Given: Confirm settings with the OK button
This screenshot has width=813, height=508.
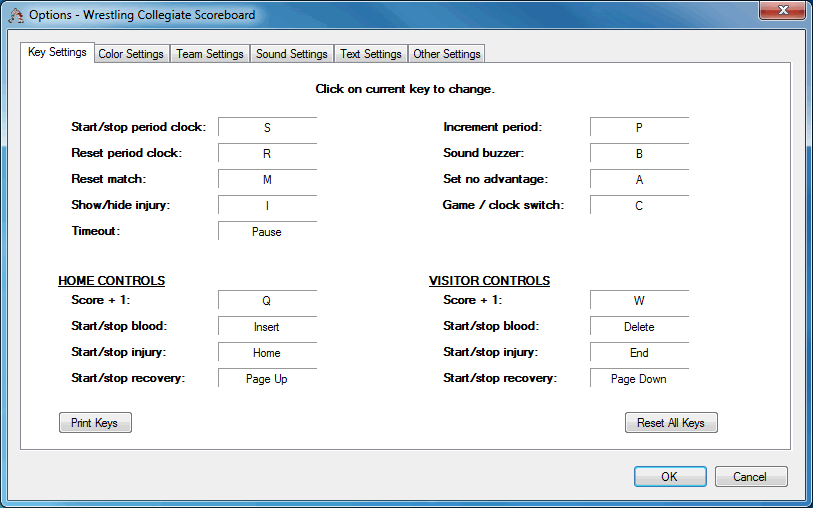Looking at the screenshot, I should [x=669, y=477].
